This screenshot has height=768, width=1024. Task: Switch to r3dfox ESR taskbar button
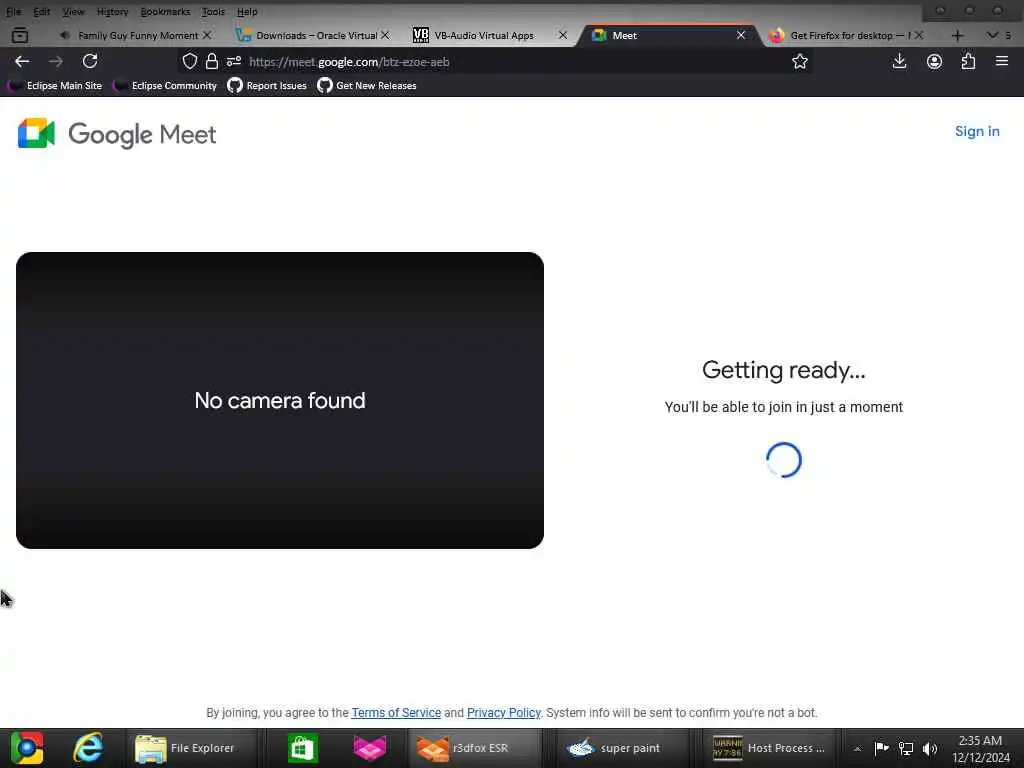tap(474, 748)
